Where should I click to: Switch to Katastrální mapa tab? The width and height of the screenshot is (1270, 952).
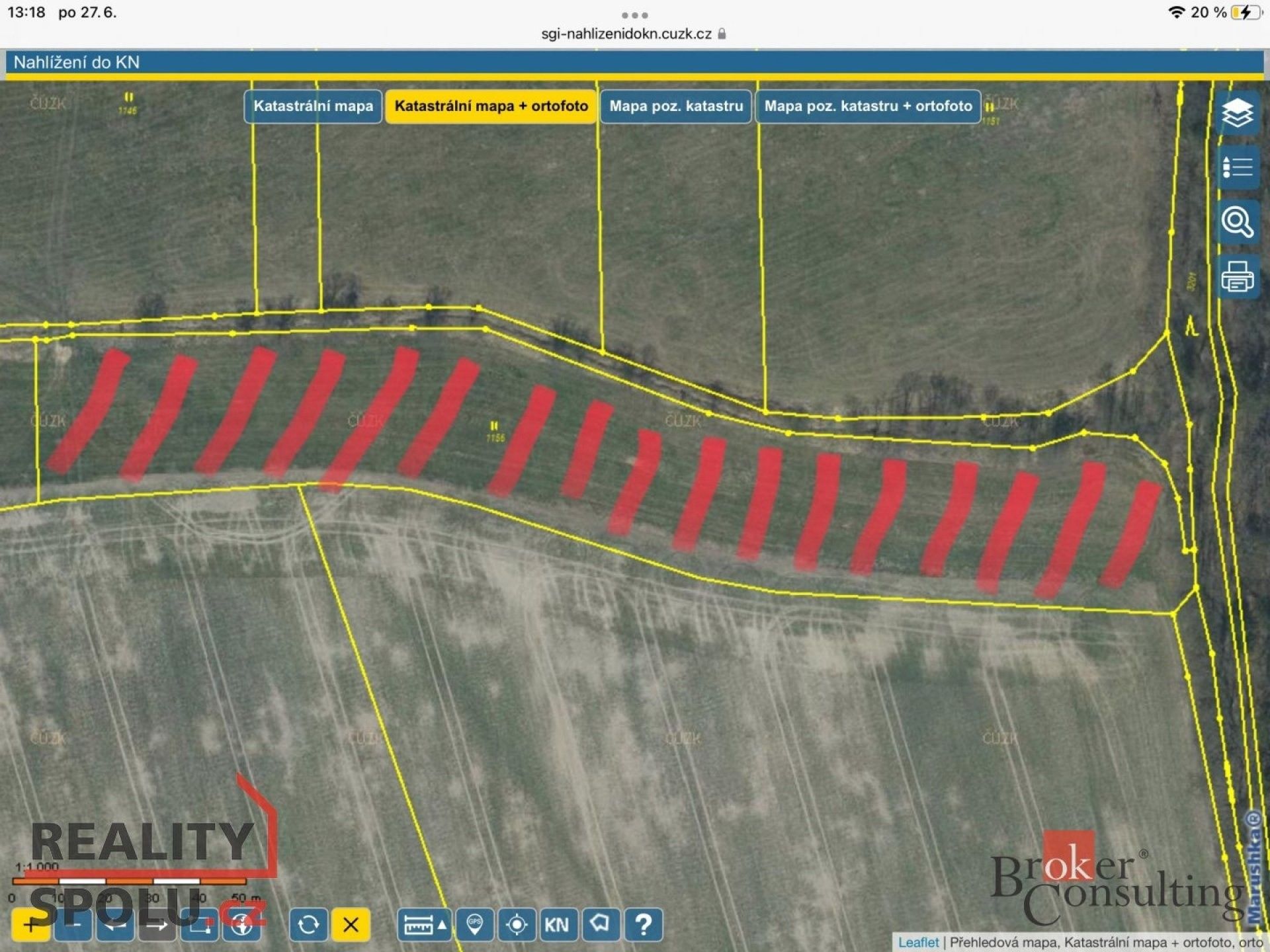pyautogui.click(x=313, y=106)
